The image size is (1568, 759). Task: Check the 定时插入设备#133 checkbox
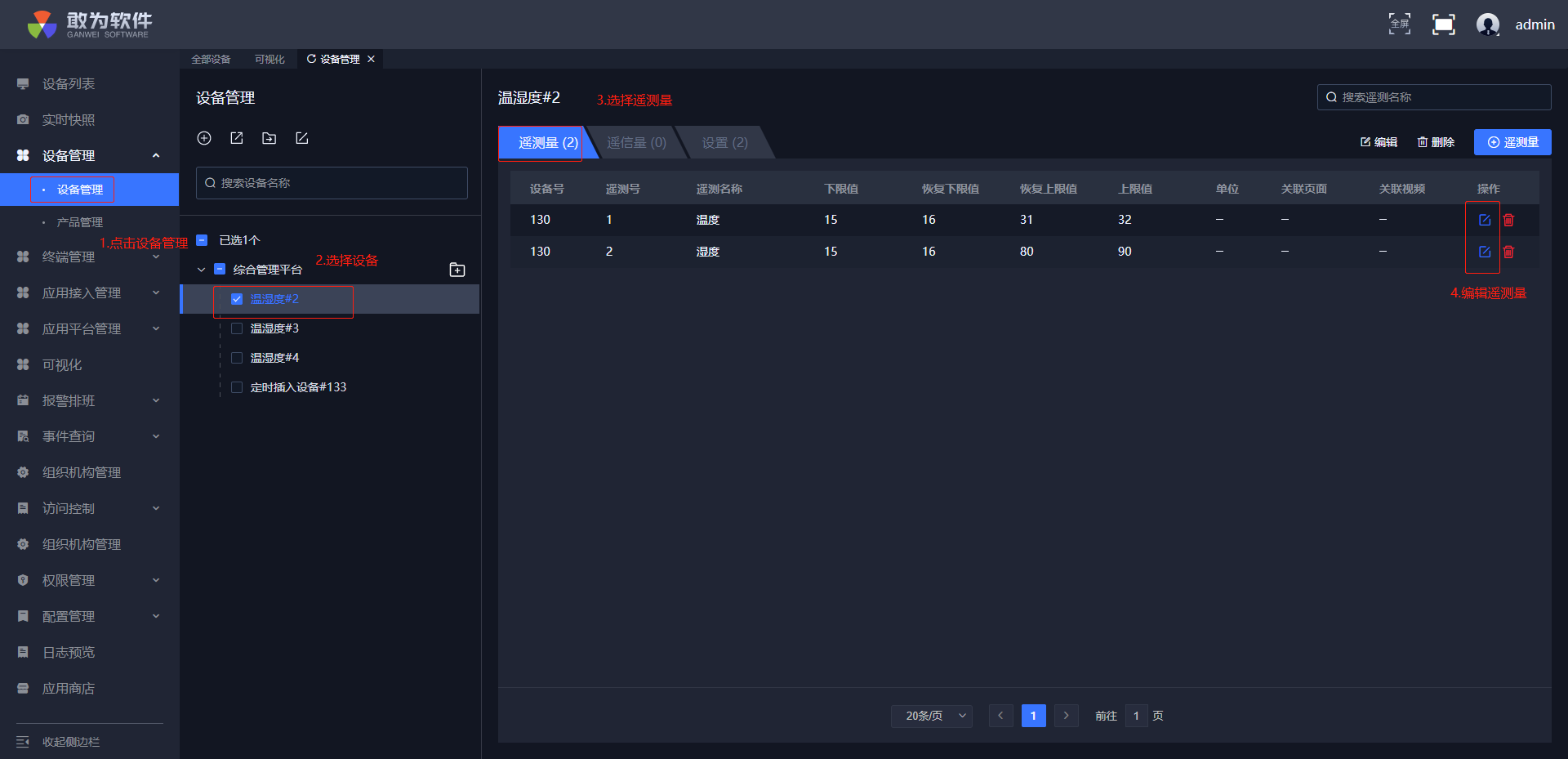[237, 387]
